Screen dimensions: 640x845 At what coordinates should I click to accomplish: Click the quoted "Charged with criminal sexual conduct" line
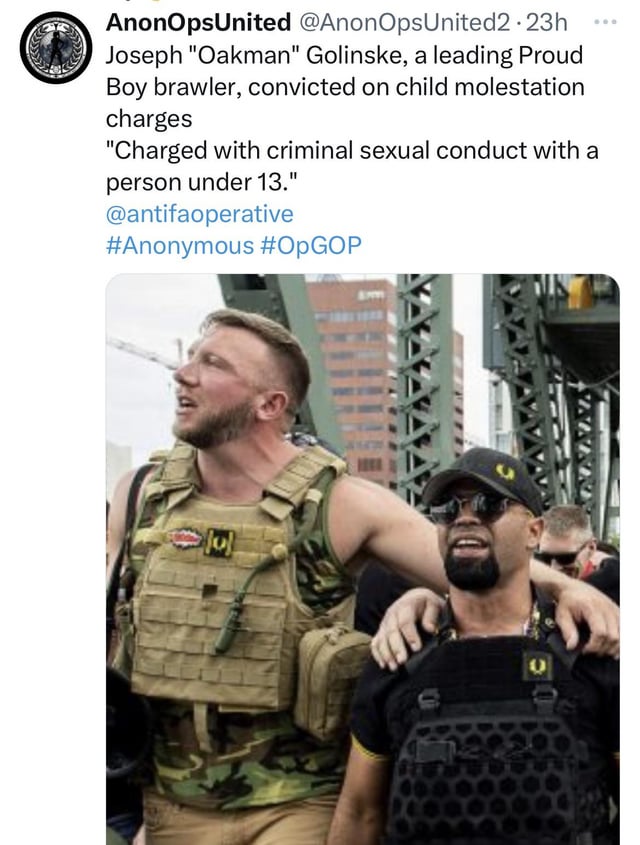[352, 150]
